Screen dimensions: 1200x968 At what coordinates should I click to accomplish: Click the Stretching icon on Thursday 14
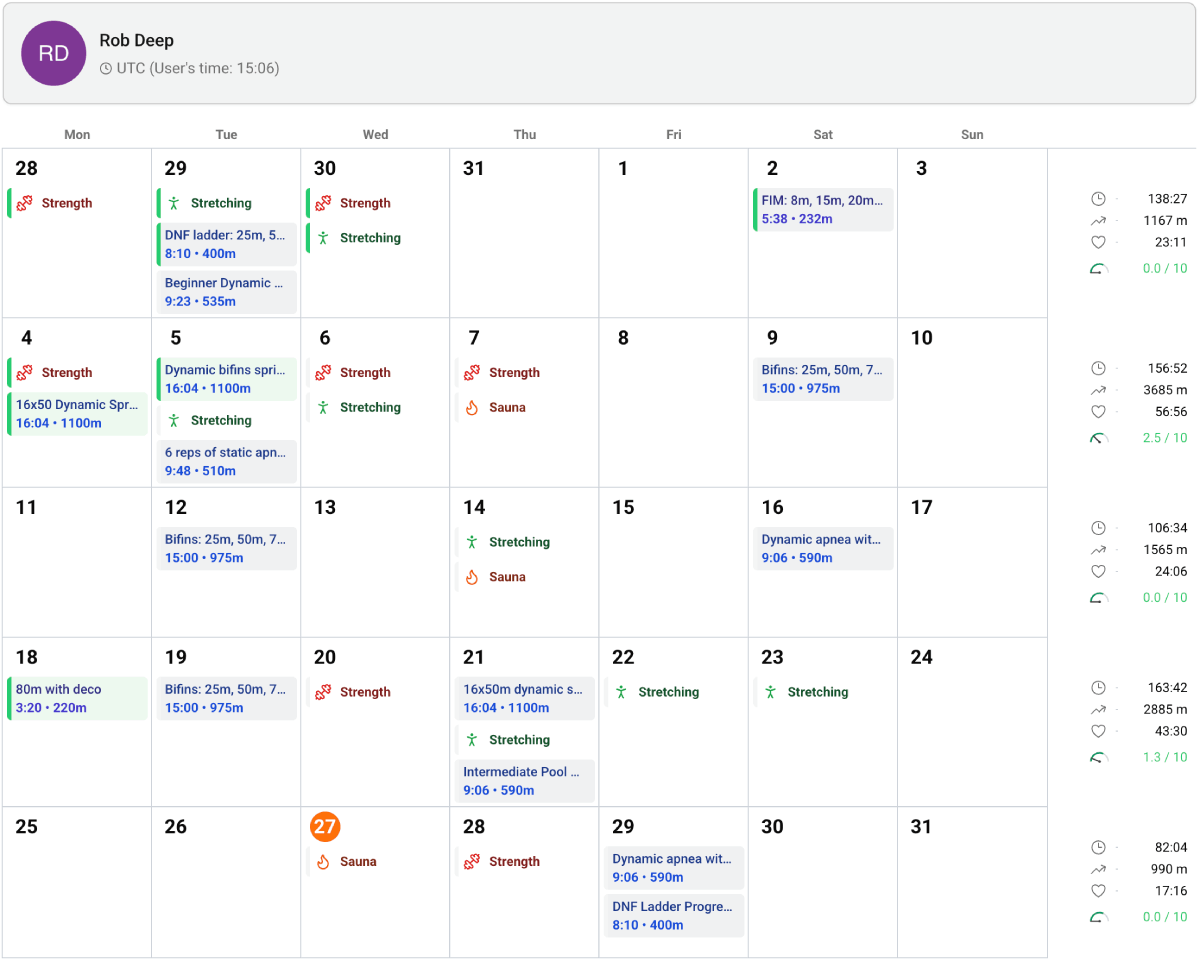click(x=474, y=542)
